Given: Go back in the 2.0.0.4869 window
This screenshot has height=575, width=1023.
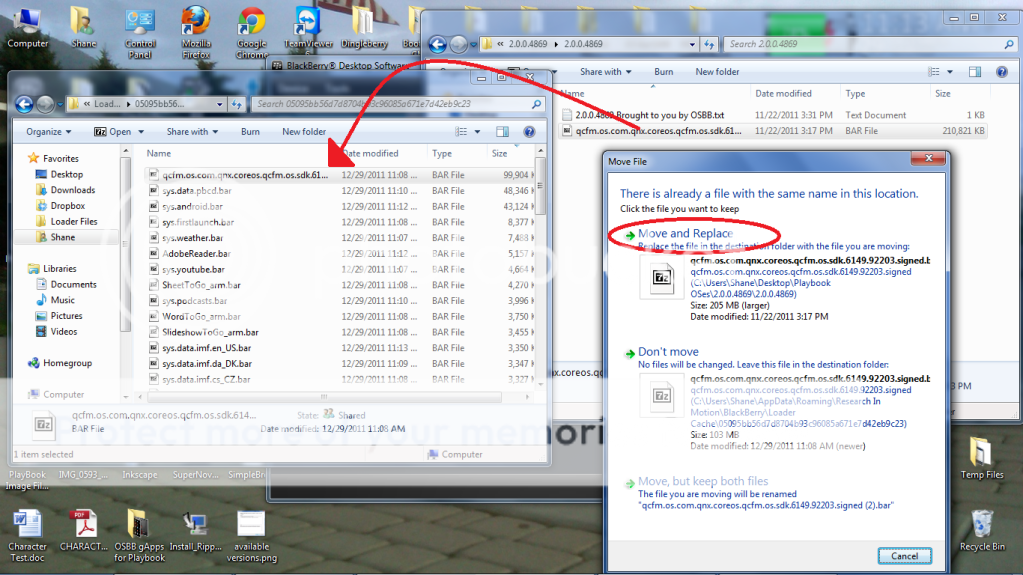Looking at the screenshot, I should pos(438,44).
